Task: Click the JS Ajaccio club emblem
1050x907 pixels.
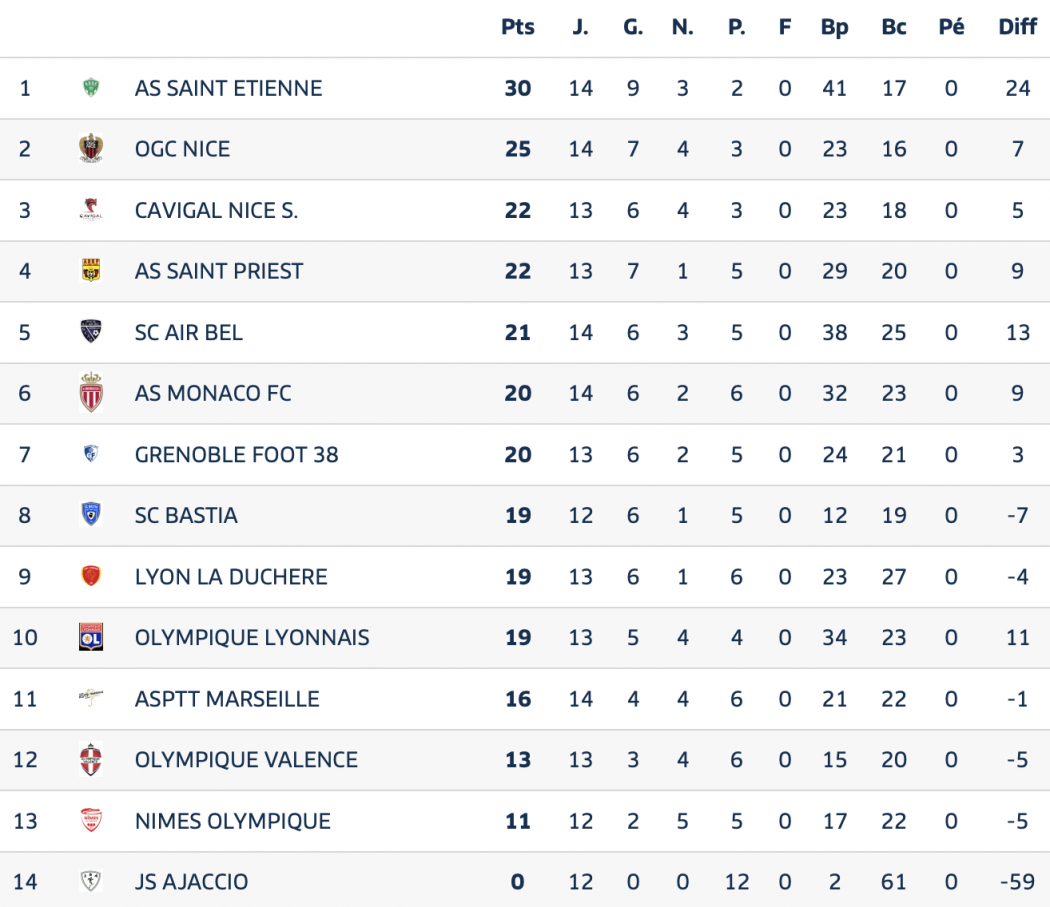Action: pos(91,881)
